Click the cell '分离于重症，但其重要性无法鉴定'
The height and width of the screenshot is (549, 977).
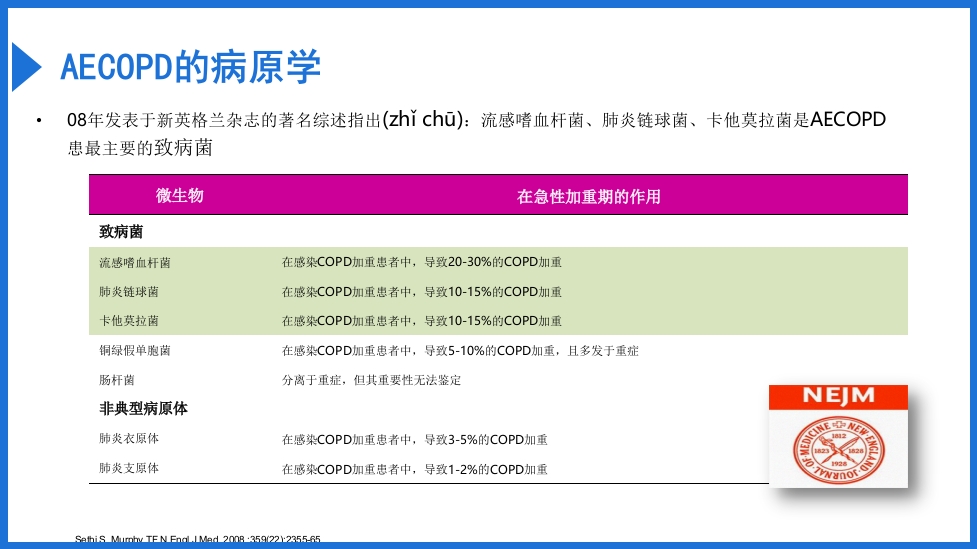point(371,380)
